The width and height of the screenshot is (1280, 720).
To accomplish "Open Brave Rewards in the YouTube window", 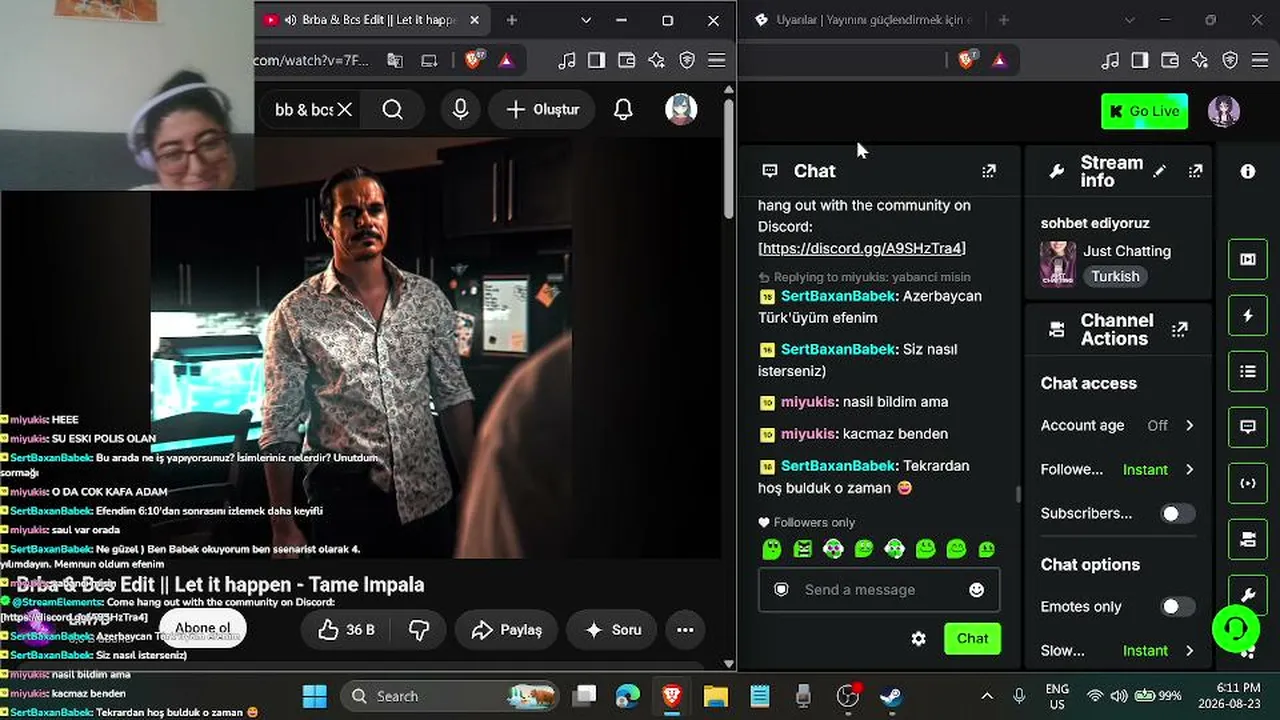I will pos(506,60).
